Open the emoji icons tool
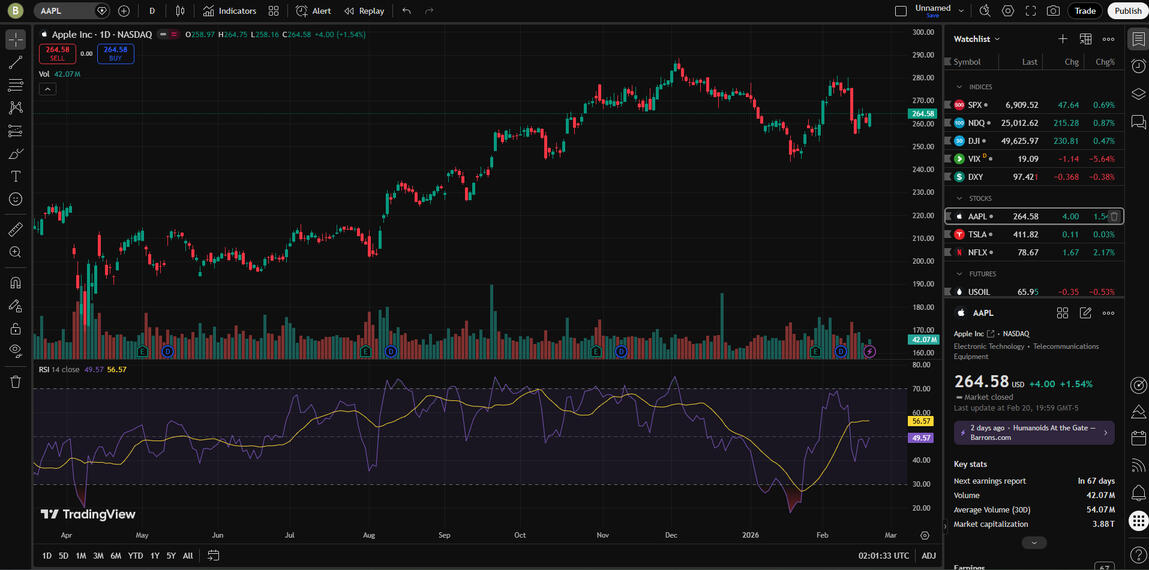Viewport: 1149px width, 570px height. 15,199
